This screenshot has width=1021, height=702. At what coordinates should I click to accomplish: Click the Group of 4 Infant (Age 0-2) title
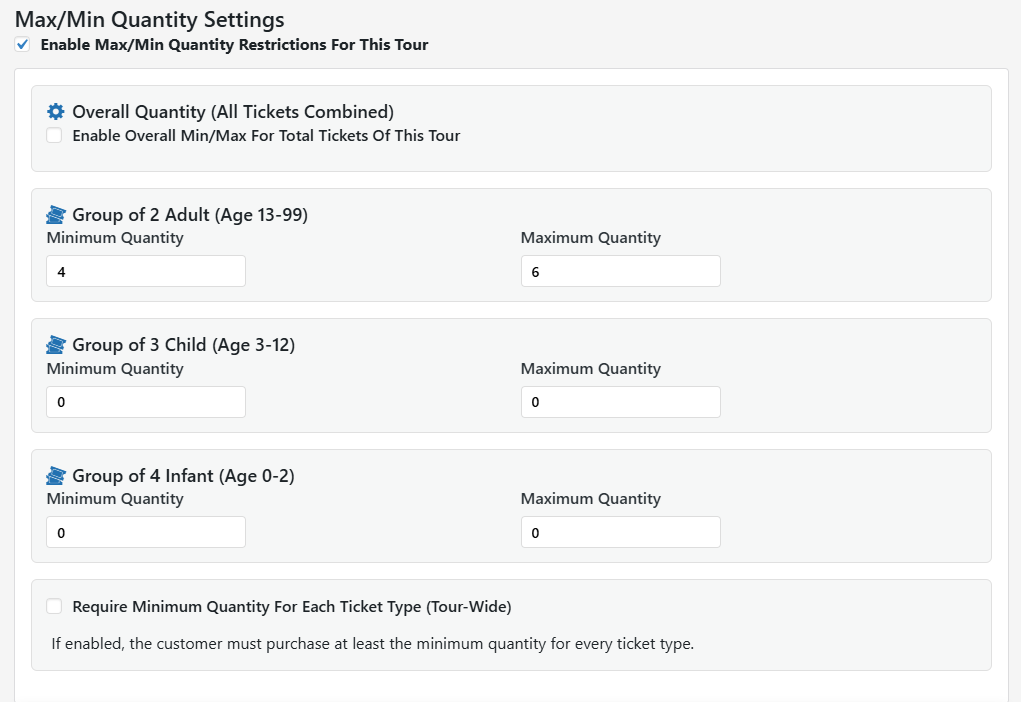coord(184,476)
